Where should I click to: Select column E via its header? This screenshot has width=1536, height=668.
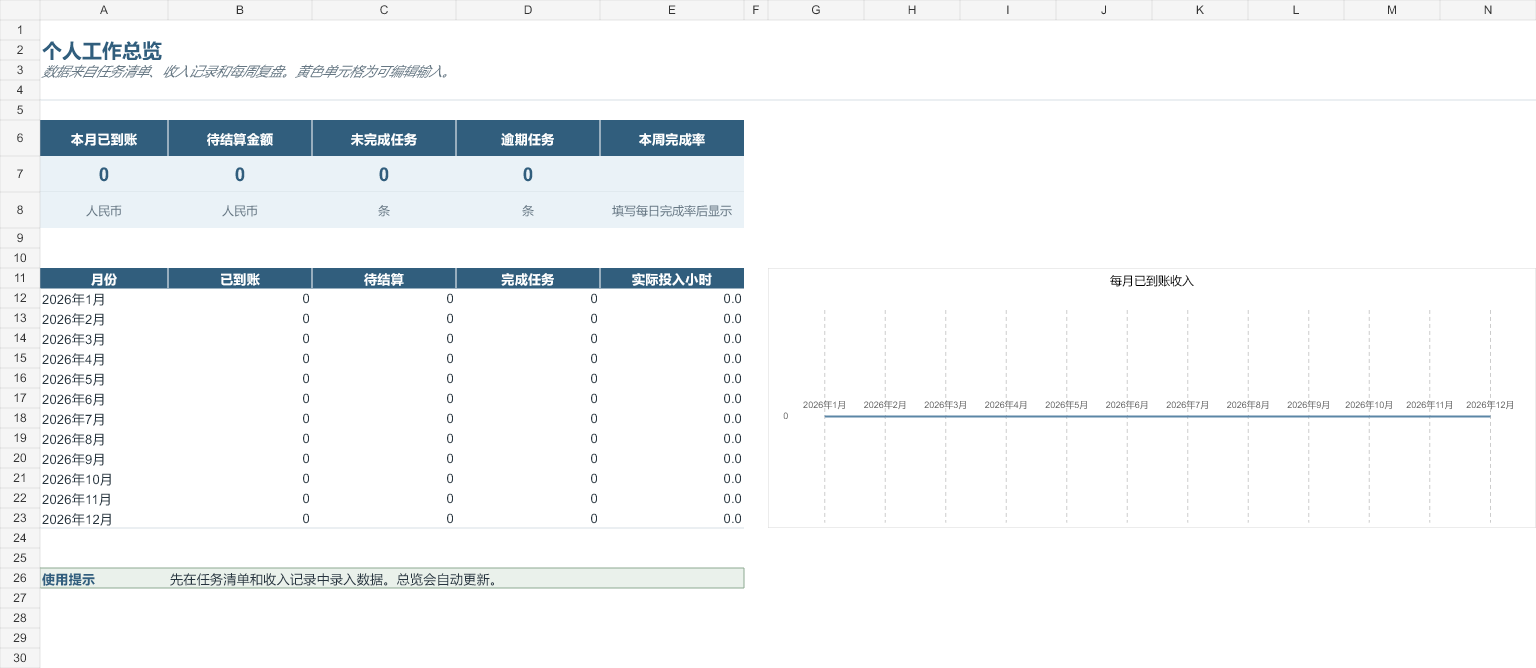[x=672, y=10]
